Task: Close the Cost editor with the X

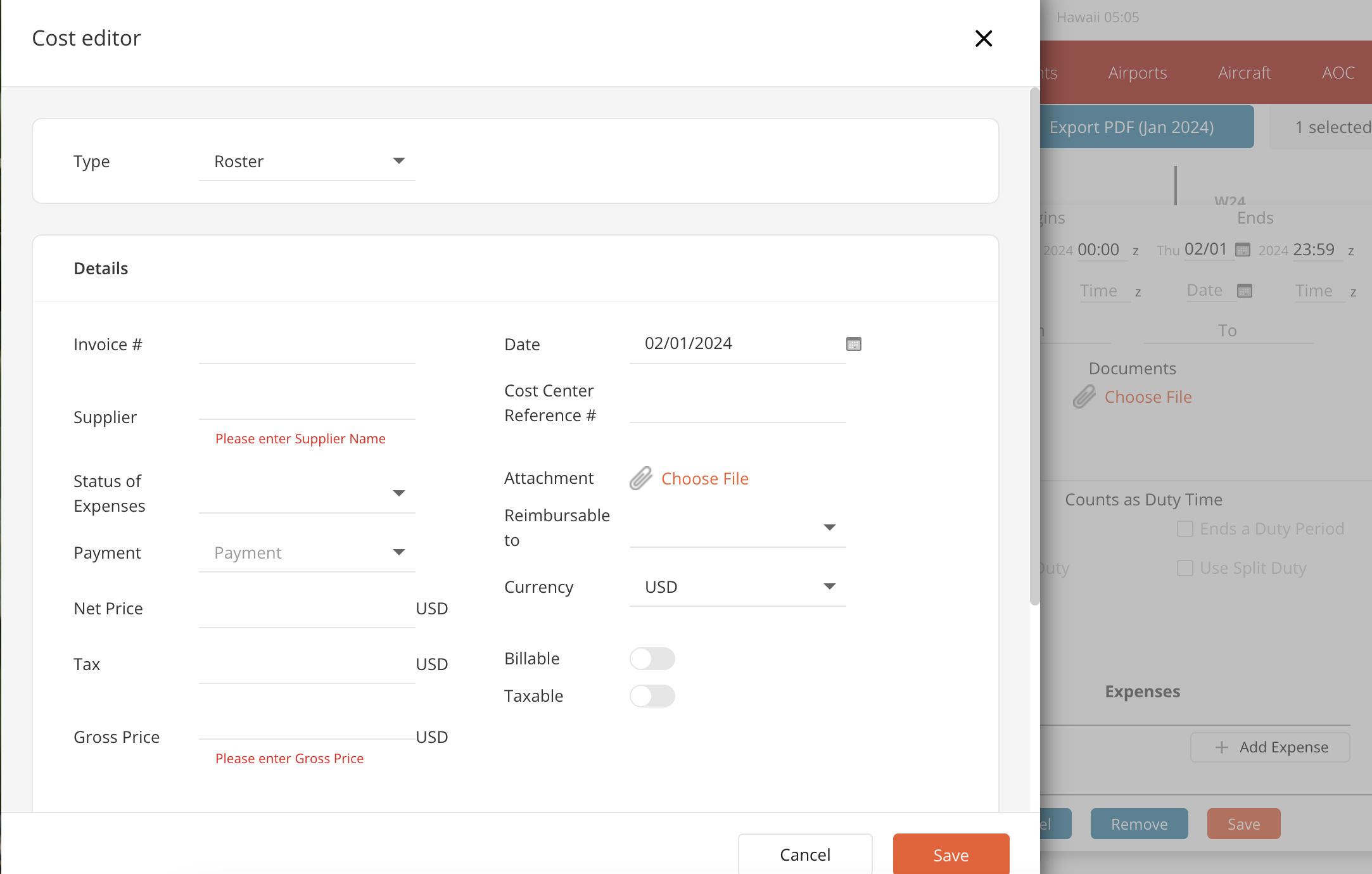Action: tap(983, 39)
